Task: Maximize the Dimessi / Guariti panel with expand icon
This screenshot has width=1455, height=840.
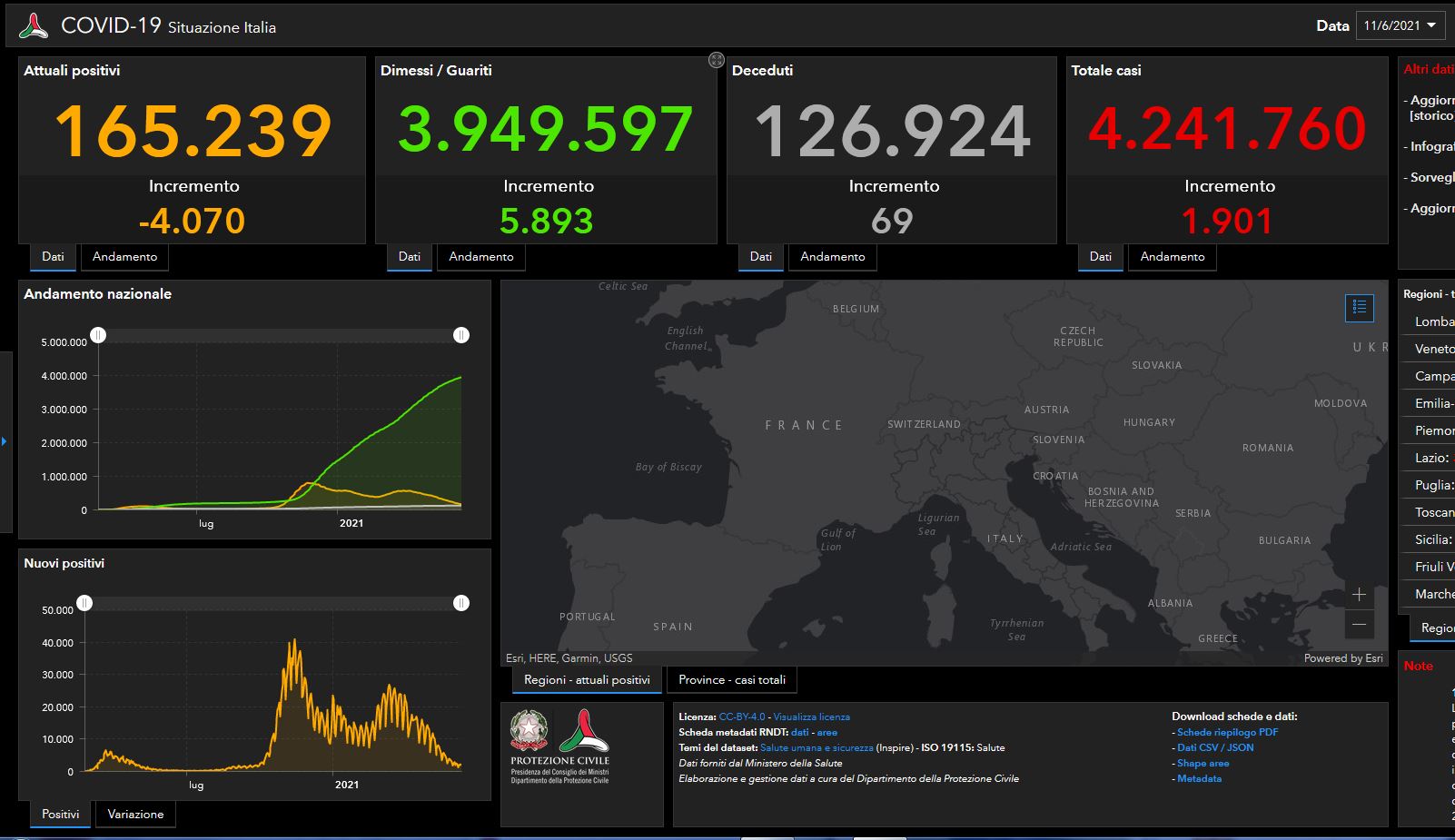Action: coord(716,60)
